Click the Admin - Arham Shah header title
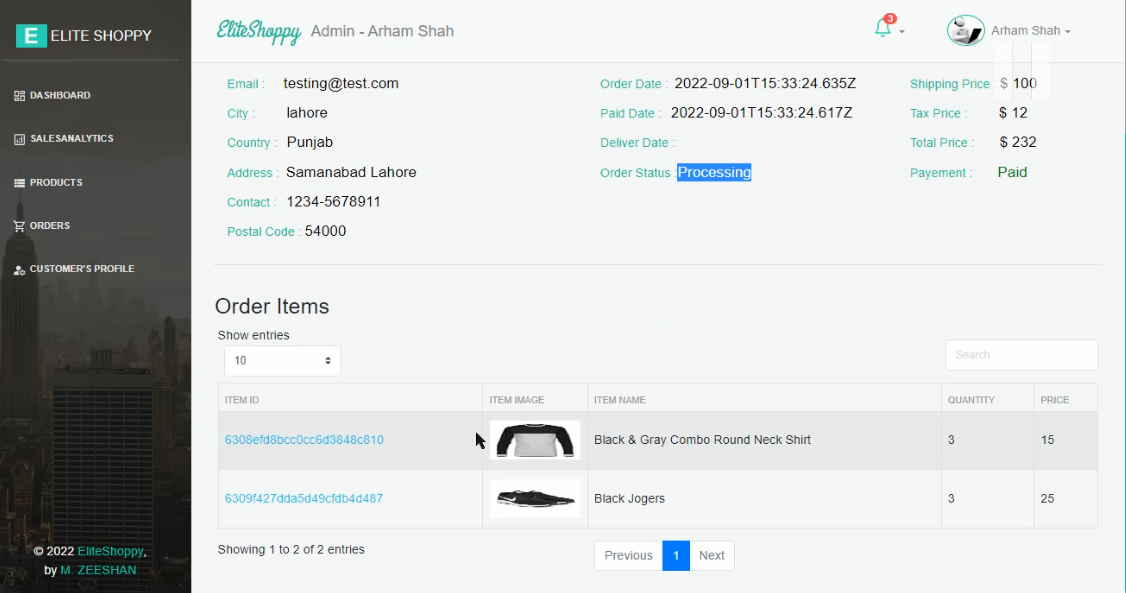Viewport: 1126px width, 593px height. tap(382, 31)
